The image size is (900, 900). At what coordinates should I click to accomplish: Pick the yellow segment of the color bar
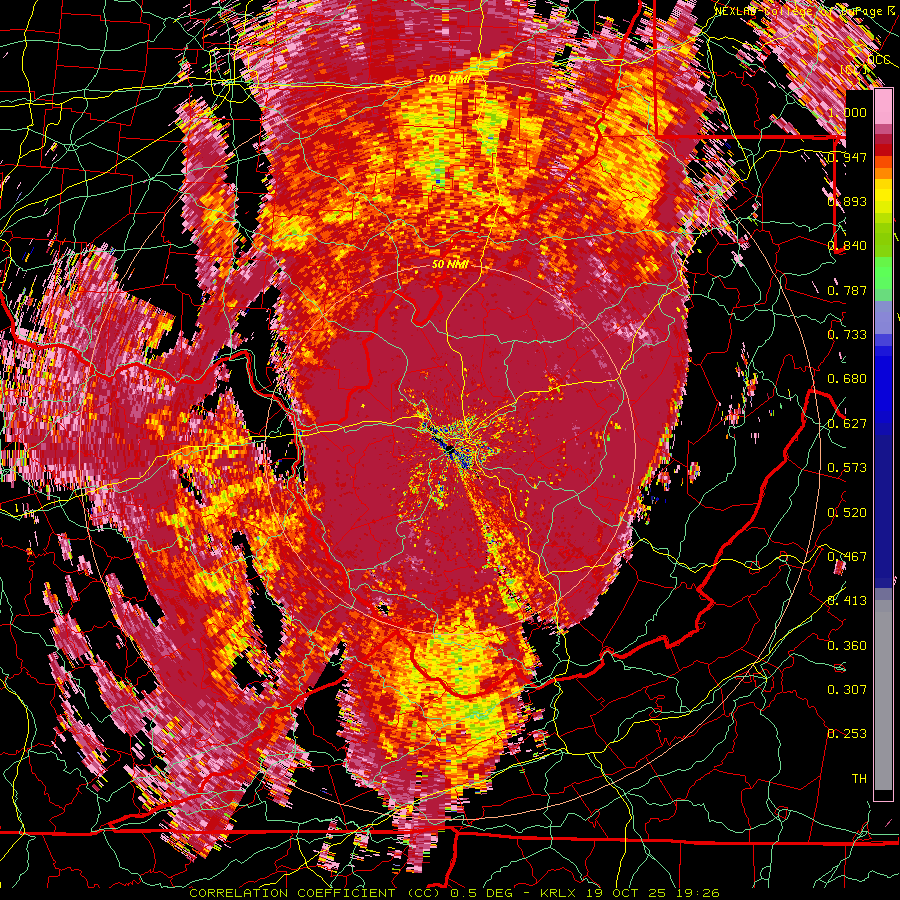click(x=883, y=197)
